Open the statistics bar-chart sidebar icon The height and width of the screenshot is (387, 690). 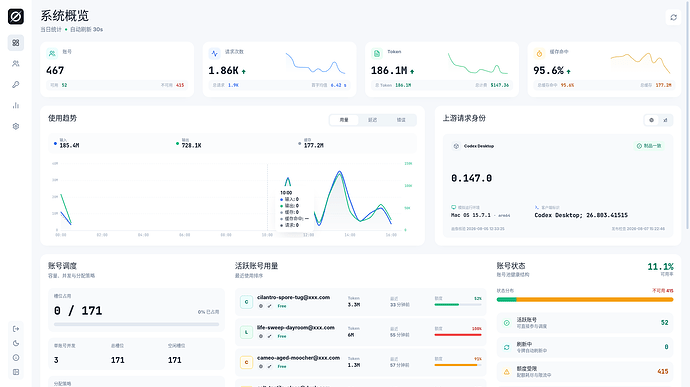click(x=16, y=105)
